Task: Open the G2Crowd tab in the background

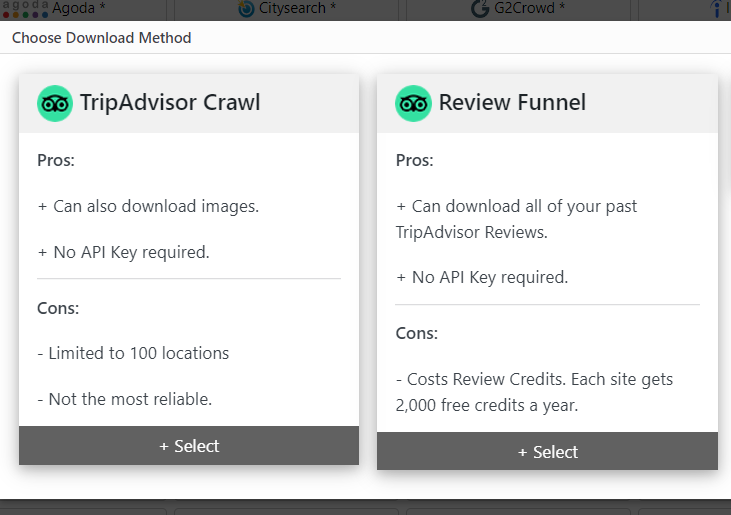Action: click(x=517, y=9)
